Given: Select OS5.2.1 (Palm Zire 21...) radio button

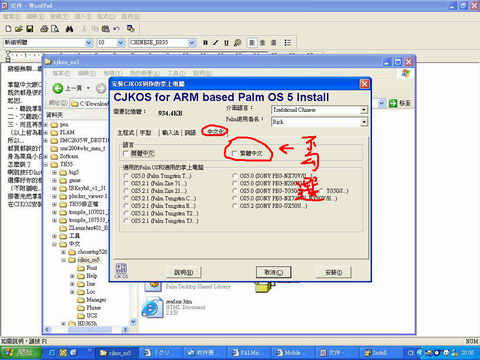Looking at the screenshot, I should pos(126,191).
